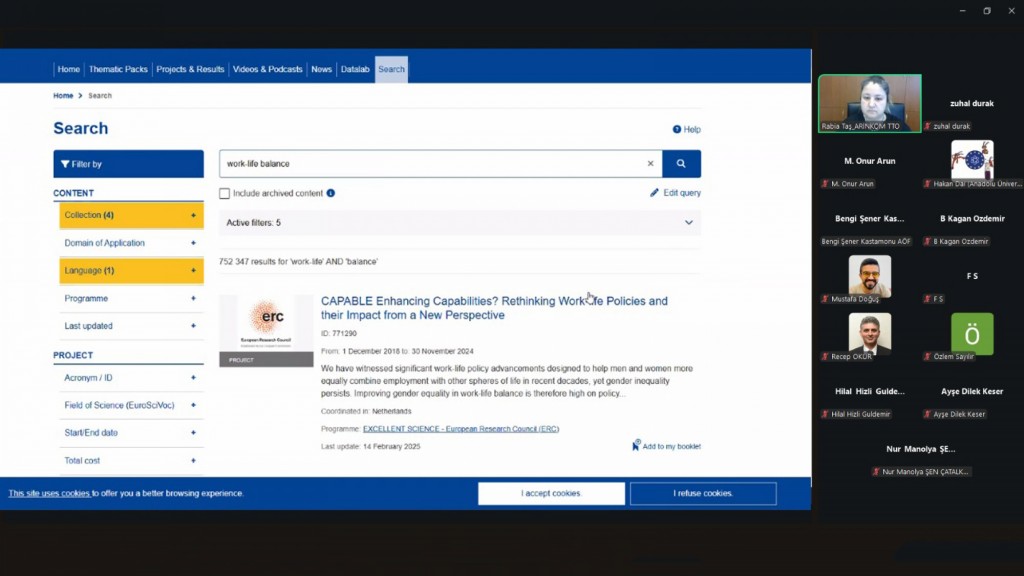
Task: Select Recep OKUR participant photo
Action: [869, 333]
